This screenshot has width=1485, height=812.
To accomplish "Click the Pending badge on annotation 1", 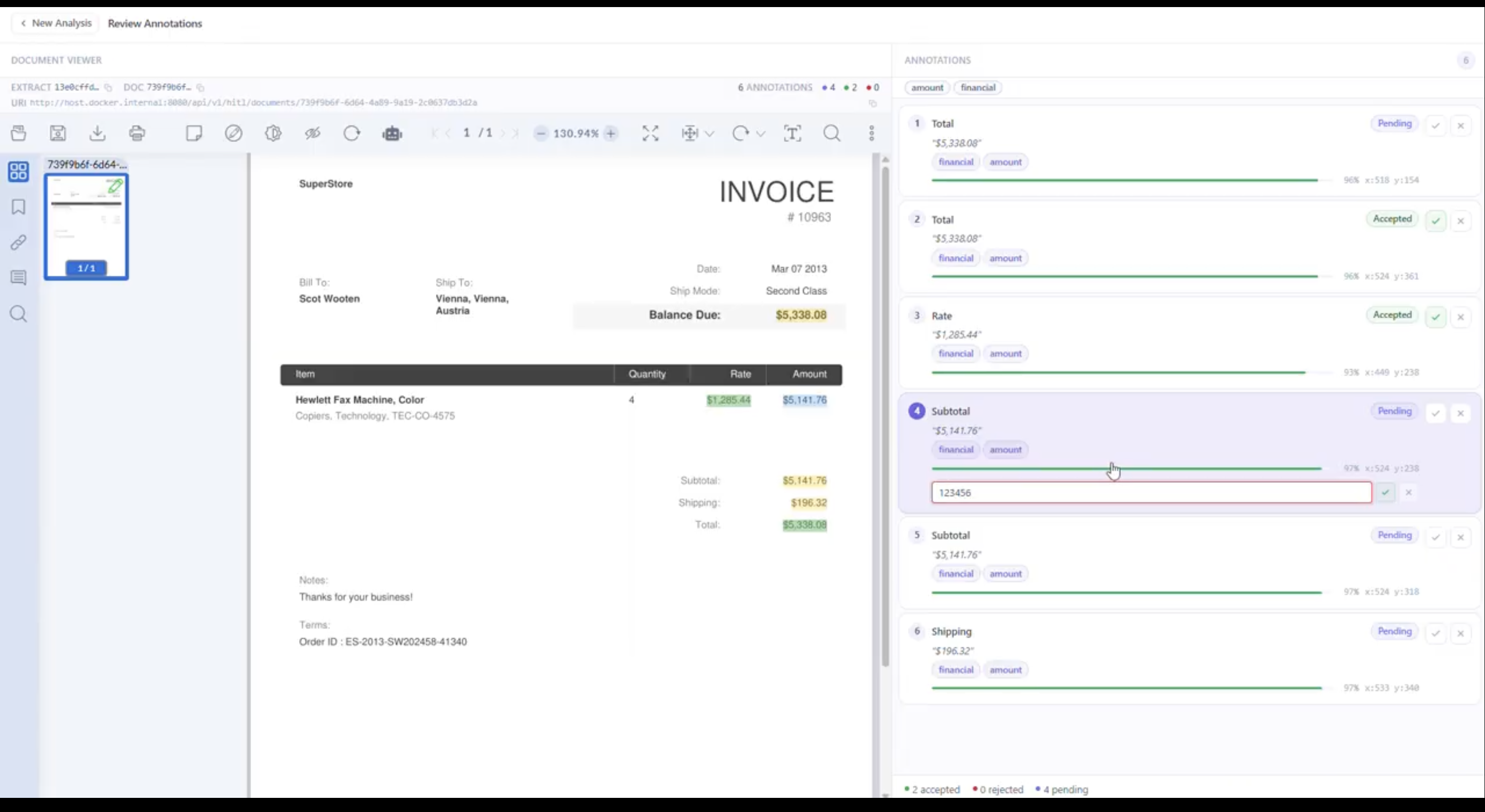I will (x=1394, y=123).
